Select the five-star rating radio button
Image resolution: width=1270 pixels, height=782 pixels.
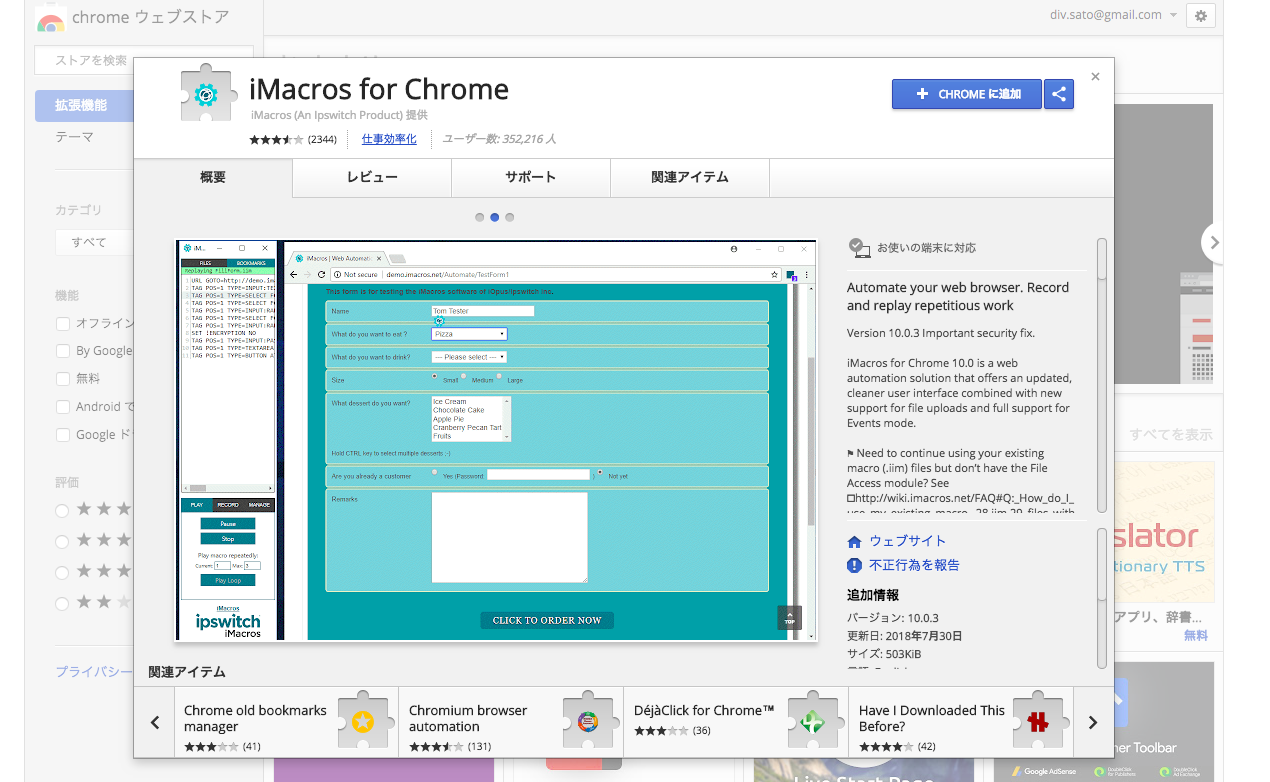[x=62, y=510]
